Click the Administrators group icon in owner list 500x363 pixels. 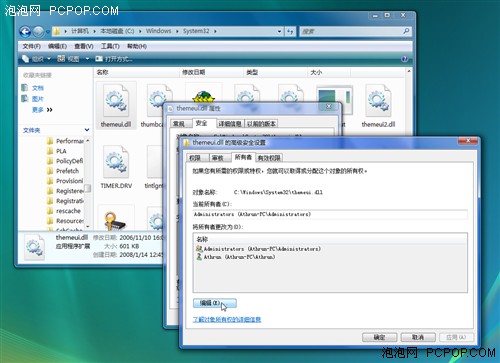[x=199, y=249]
